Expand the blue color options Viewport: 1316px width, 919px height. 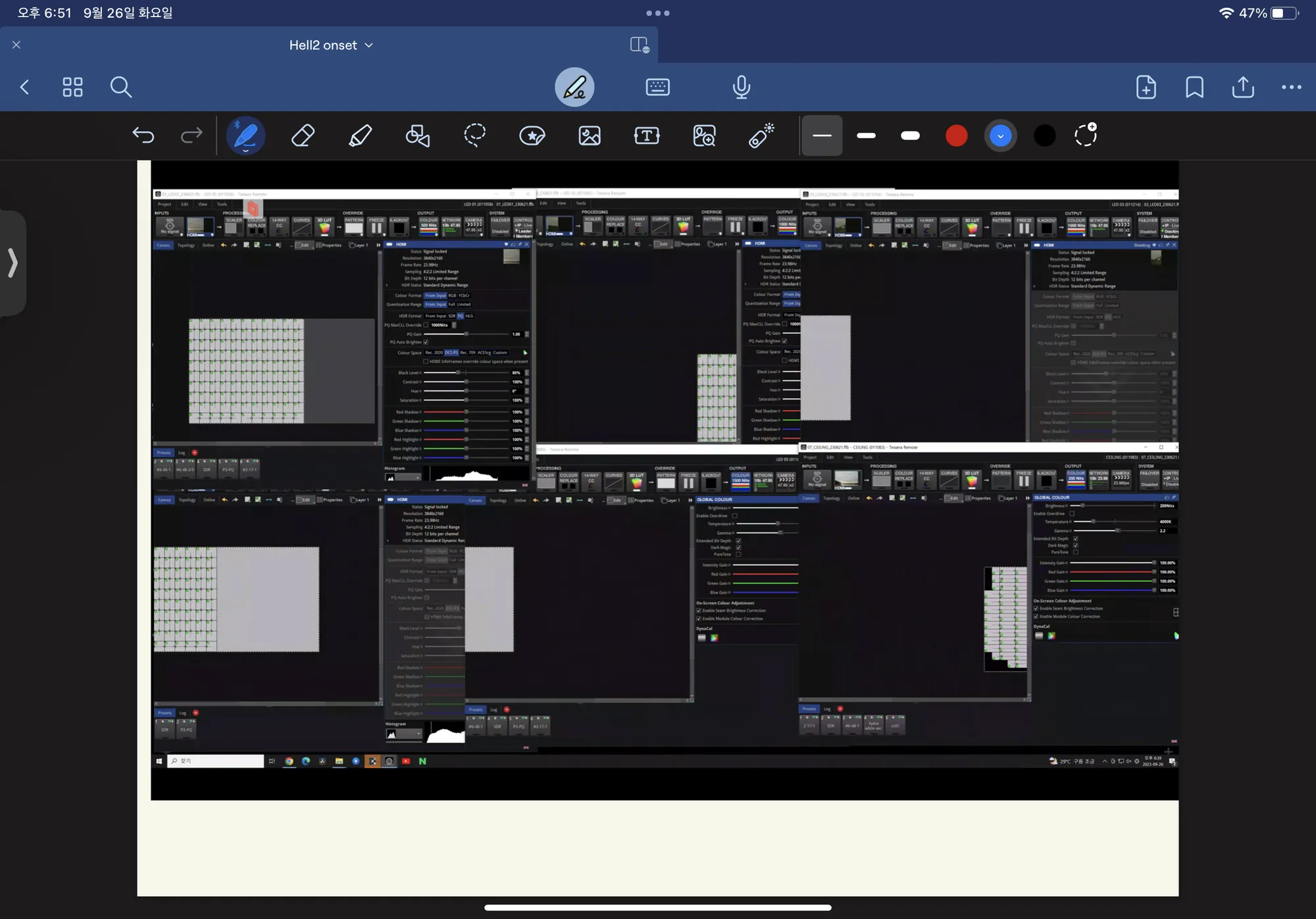click(x=1000, y=136)
